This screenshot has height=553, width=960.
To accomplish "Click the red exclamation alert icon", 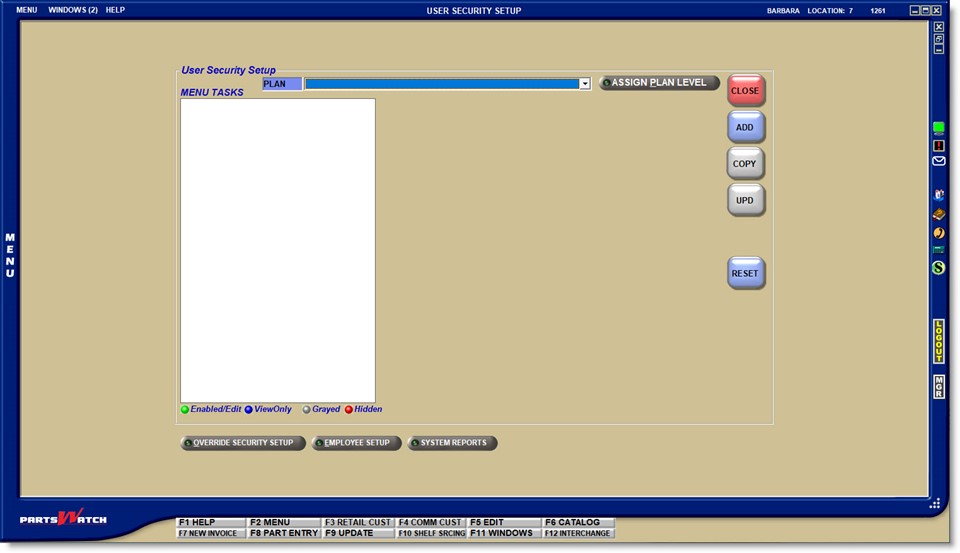I will click(x=938, y=145).
